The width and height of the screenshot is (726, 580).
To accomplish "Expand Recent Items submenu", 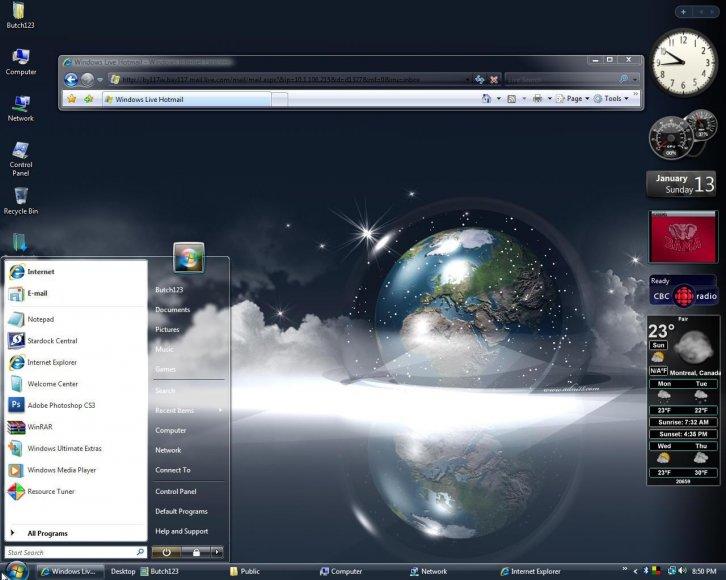I will click(x=188, y=411).
